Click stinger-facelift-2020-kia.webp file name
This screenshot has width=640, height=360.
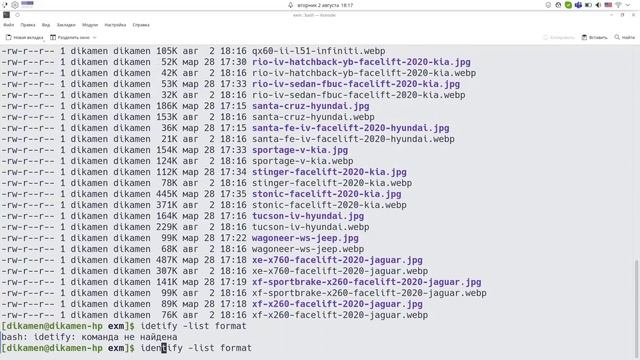click(332, 183)
